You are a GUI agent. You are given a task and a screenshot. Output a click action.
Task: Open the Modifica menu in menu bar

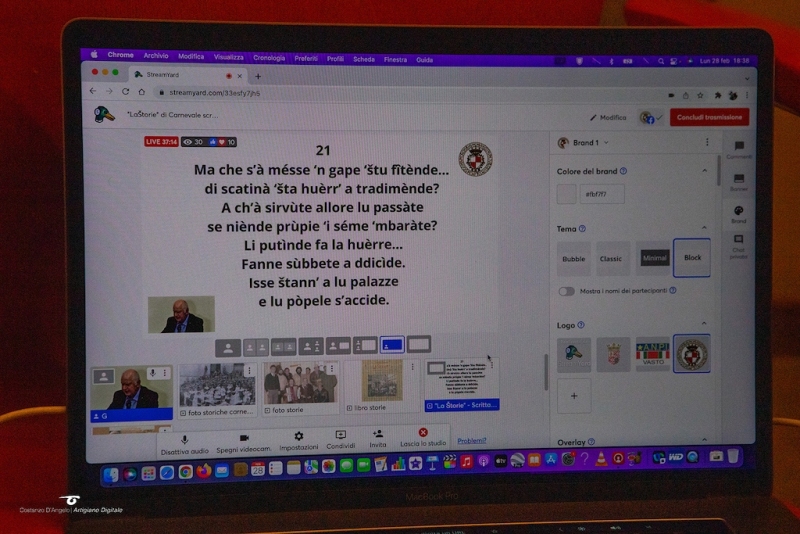191,57
